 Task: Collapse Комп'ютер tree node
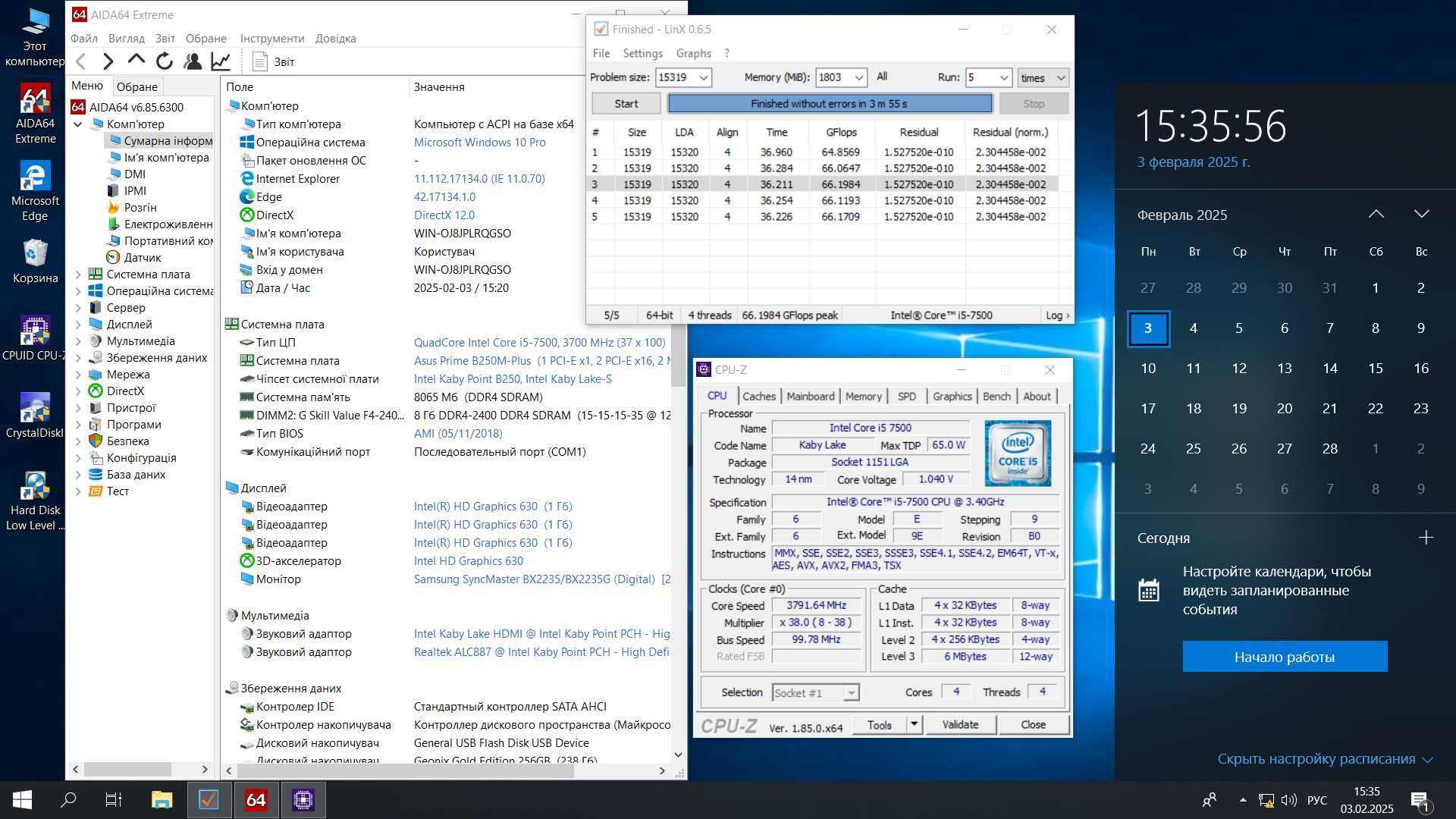pos(78,124)
